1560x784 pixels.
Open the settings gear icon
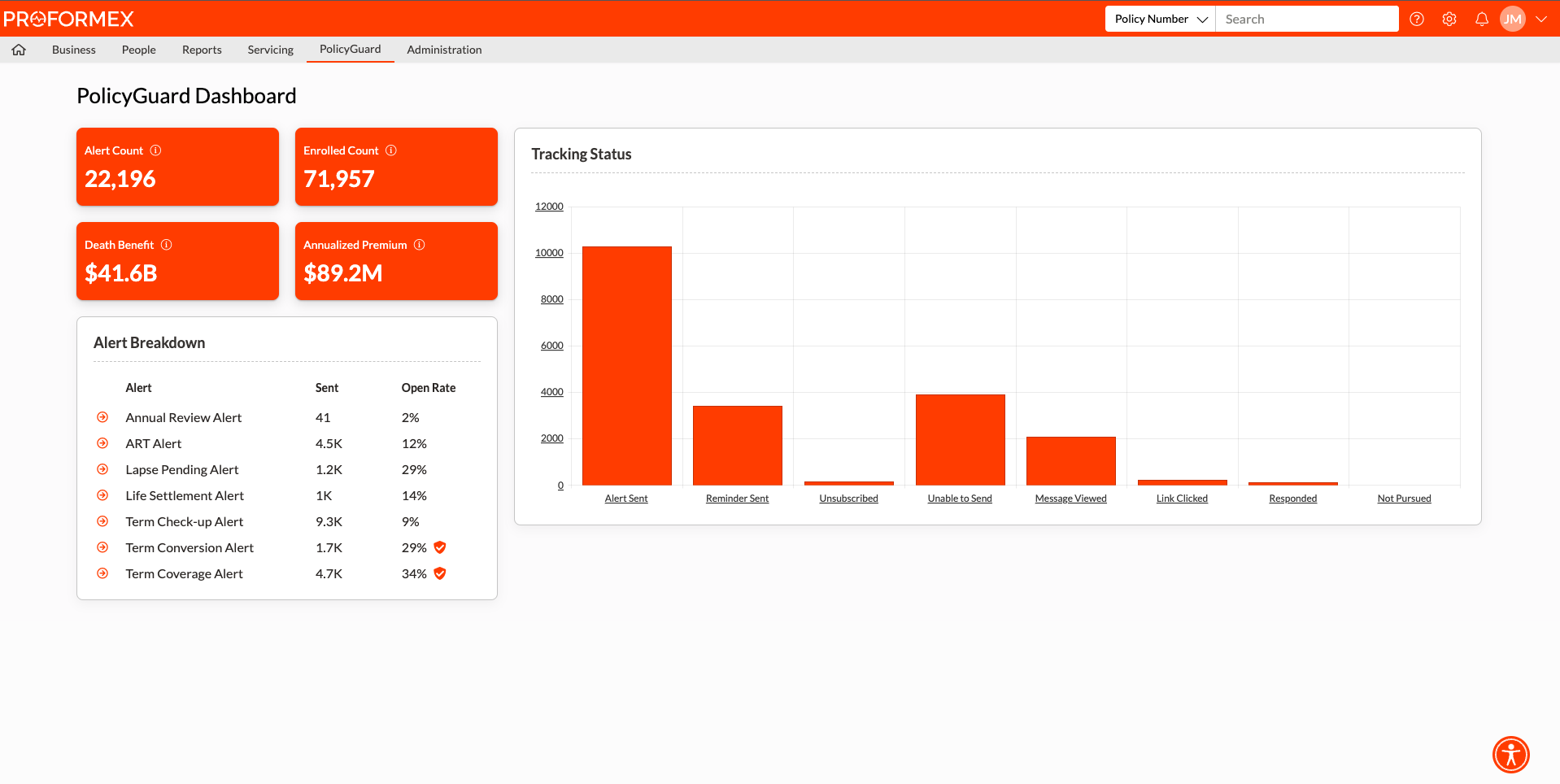tap(1449, 19)
